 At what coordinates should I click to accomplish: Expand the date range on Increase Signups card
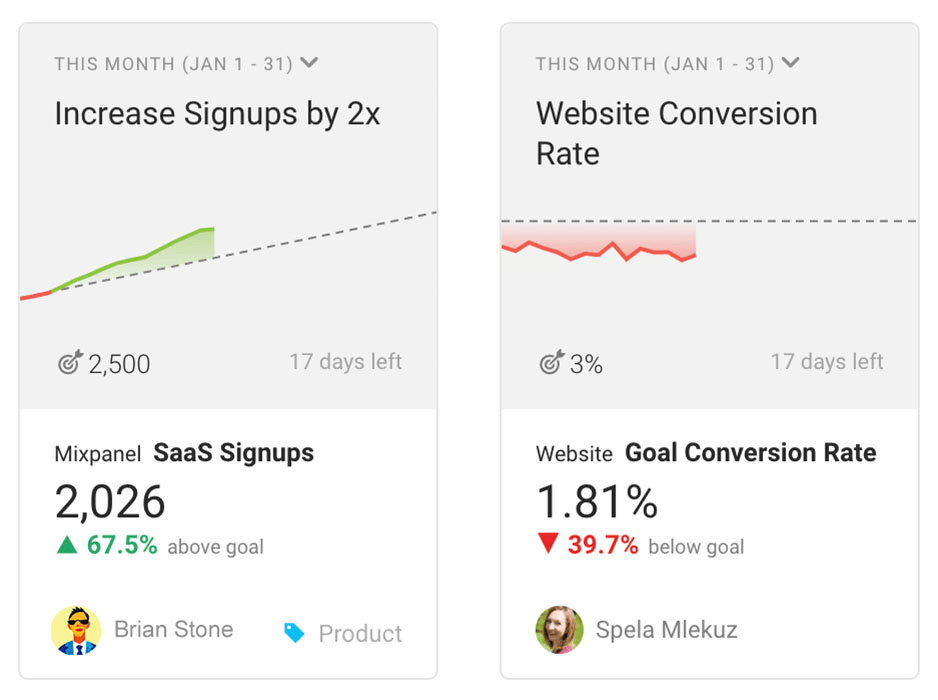[x=309, y=62]
